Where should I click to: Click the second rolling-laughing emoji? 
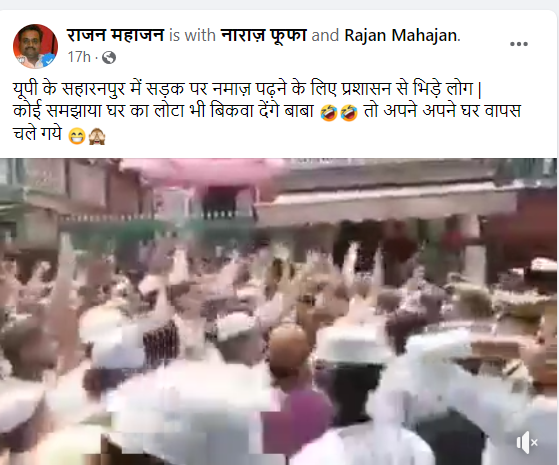point(349,113)
